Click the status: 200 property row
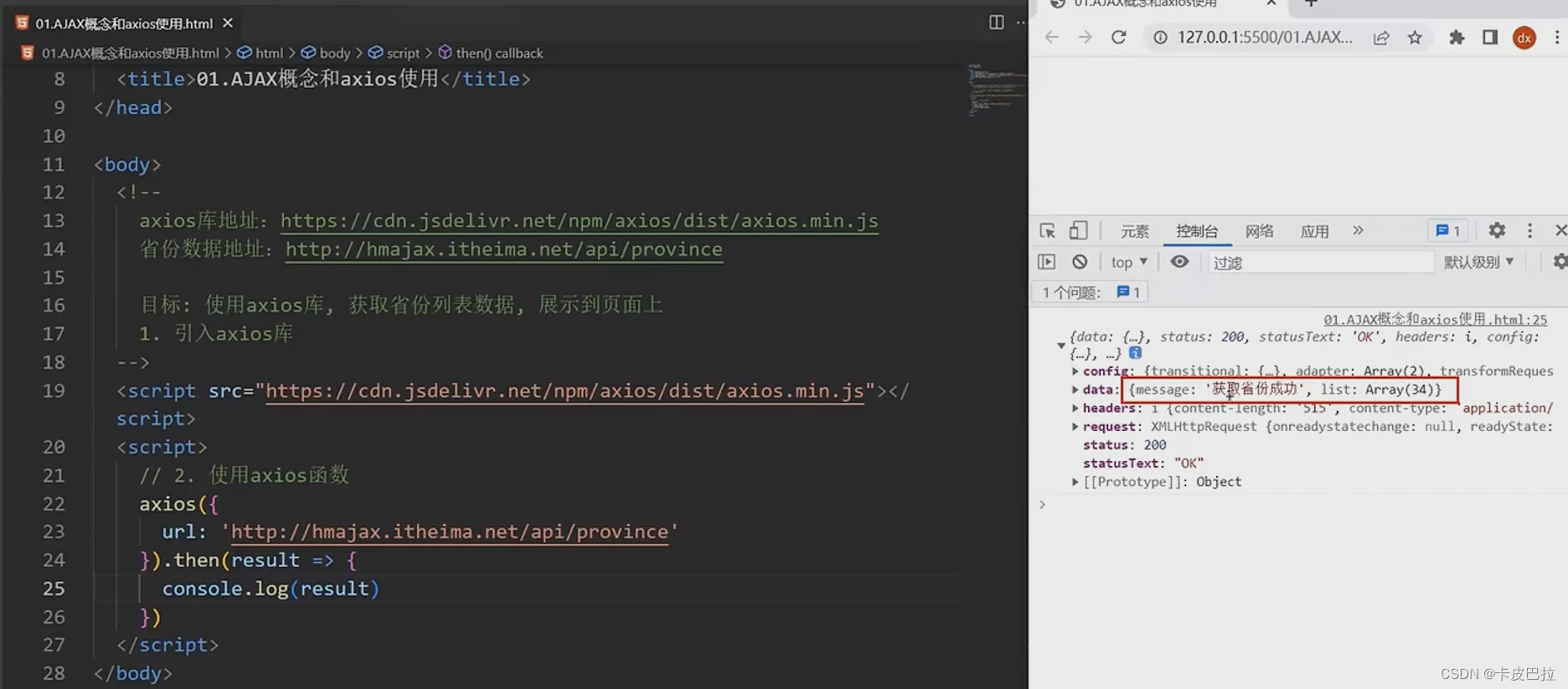The width and height of the screenshot is (1568, 689). pos(1124,444)
